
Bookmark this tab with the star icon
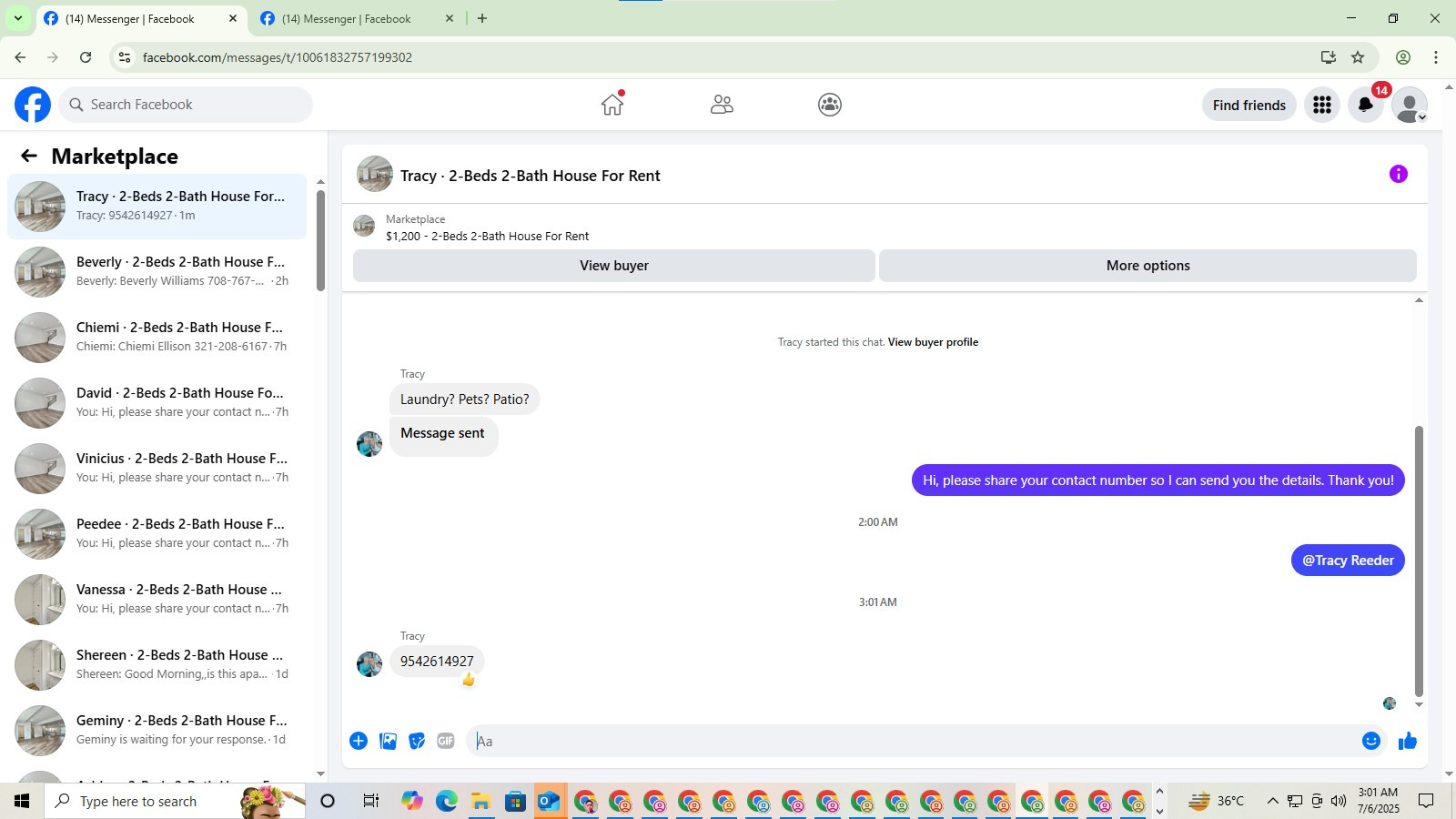click(1358, 57)
